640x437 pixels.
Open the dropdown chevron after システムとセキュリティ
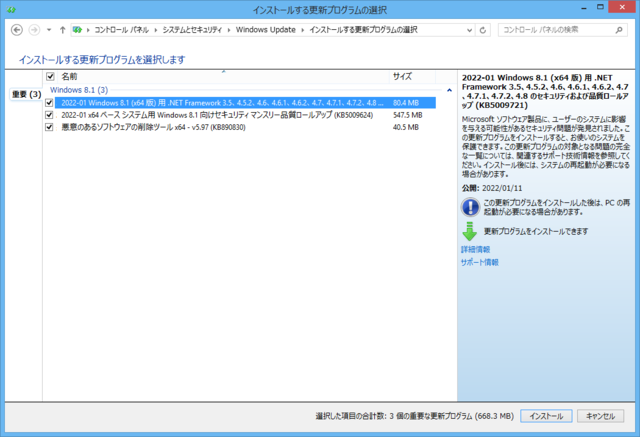[x=229, y=30]
